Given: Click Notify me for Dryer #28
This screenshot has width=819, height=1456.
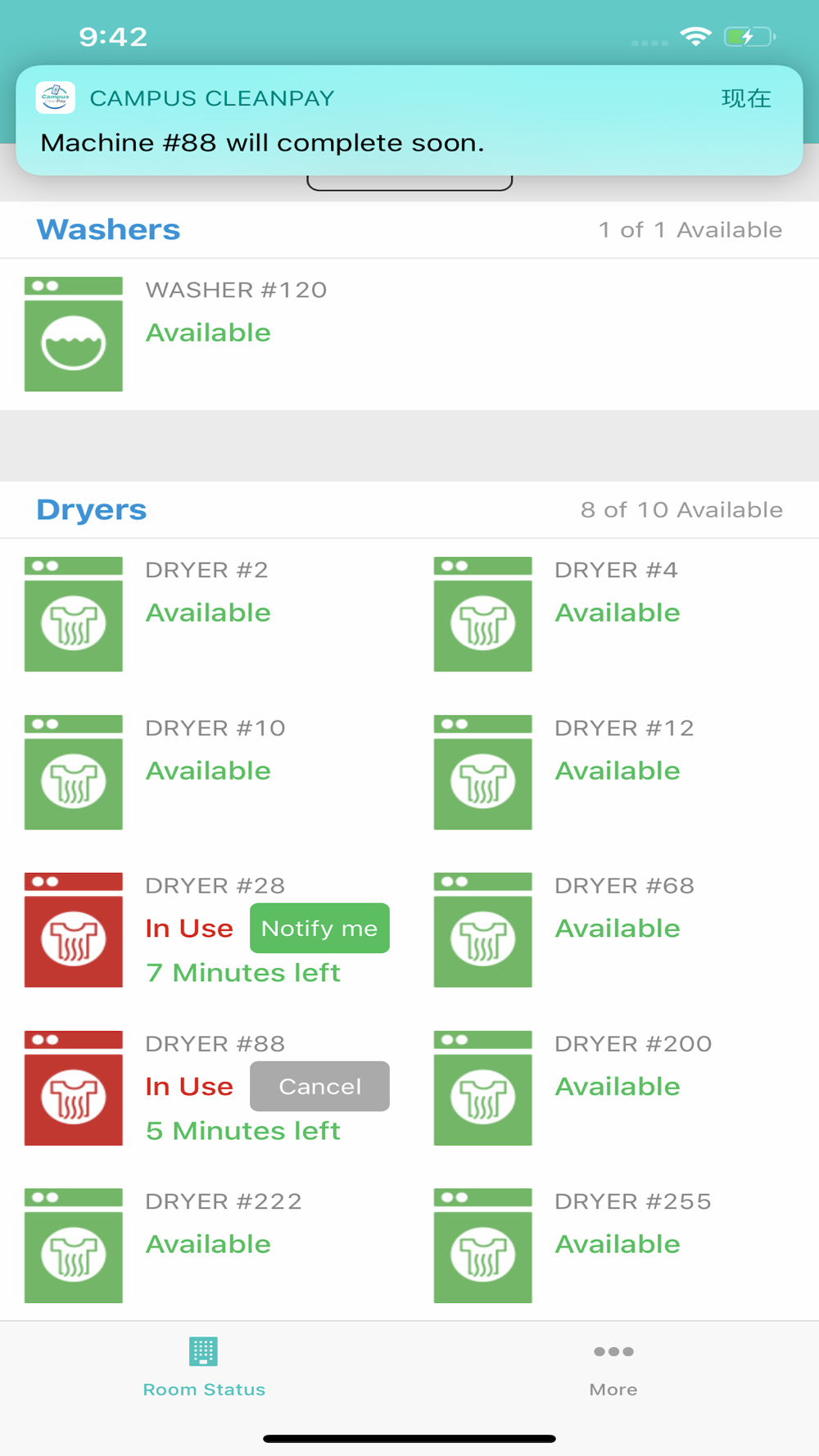Looking at the screenshot, I should (x=319, y=929).
